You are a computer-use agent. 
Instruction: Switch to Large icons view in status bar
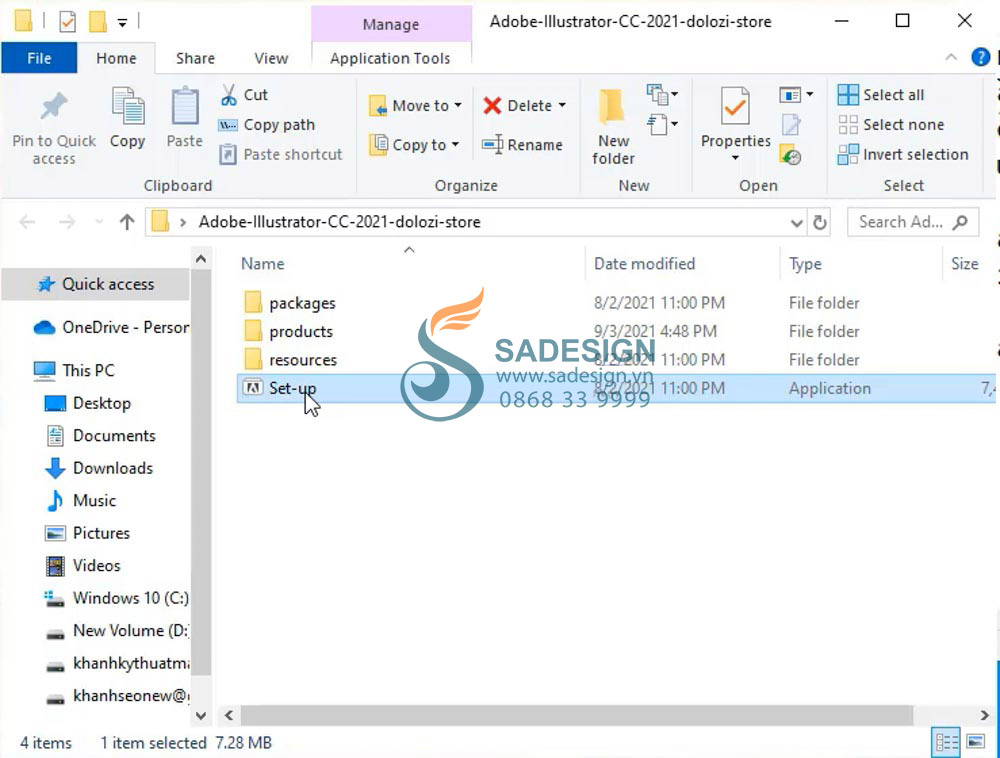[x=976, y=742]
